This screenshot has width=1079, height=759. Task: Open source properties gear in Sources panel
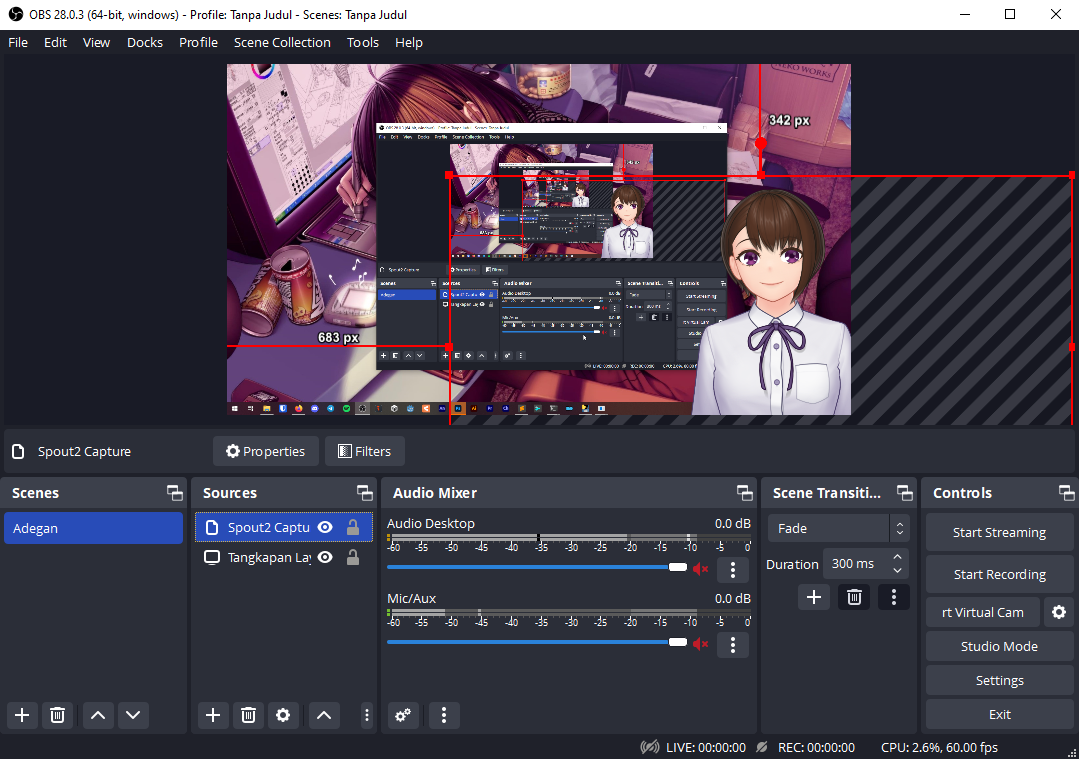283,715
